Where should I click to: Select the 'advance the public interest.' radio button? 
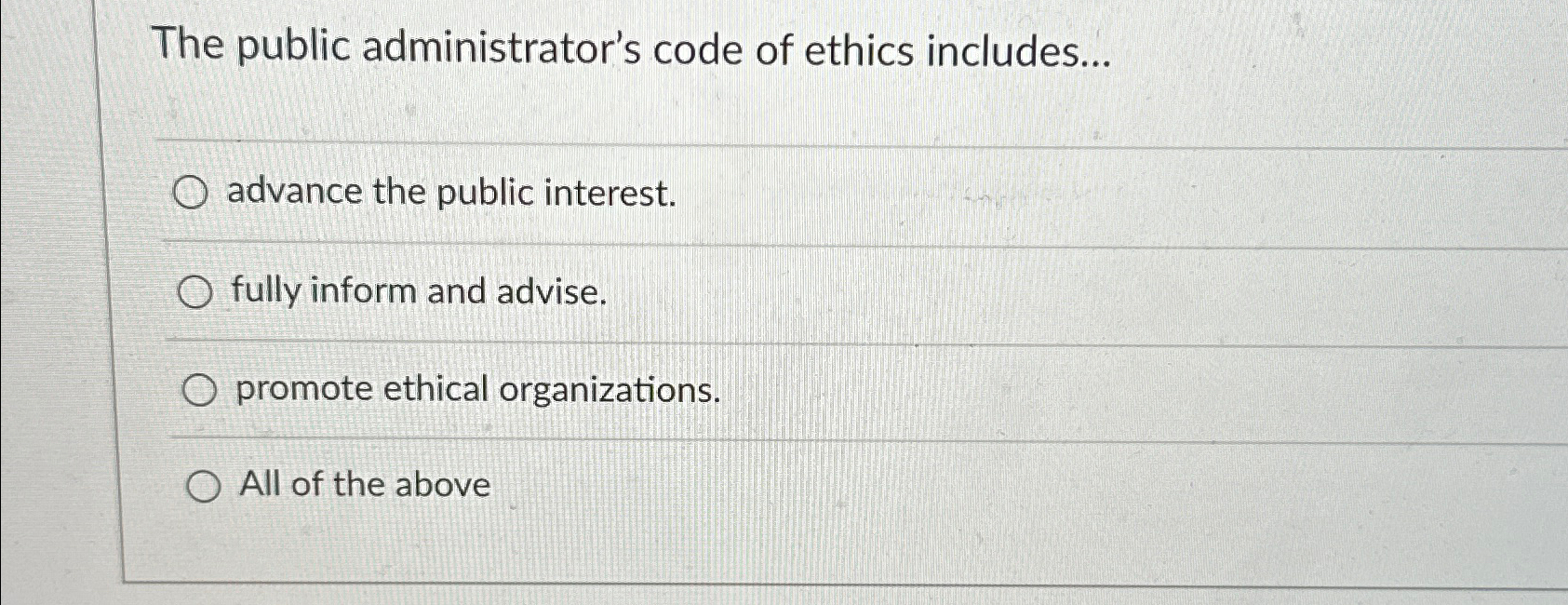pos(193,193)
